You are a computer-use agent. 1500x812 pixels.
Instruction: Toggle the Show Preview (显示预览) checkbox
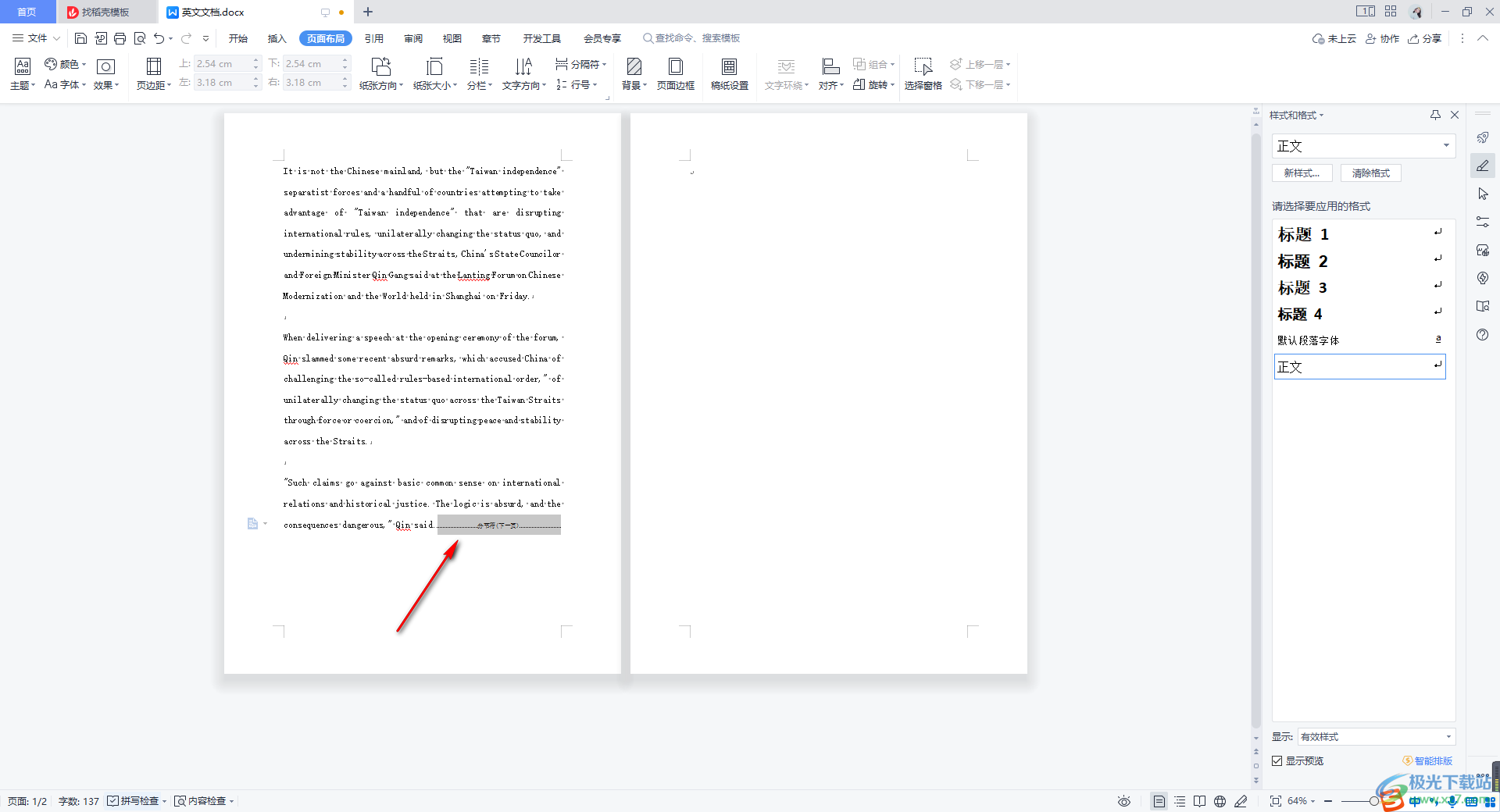(1277, 760)
